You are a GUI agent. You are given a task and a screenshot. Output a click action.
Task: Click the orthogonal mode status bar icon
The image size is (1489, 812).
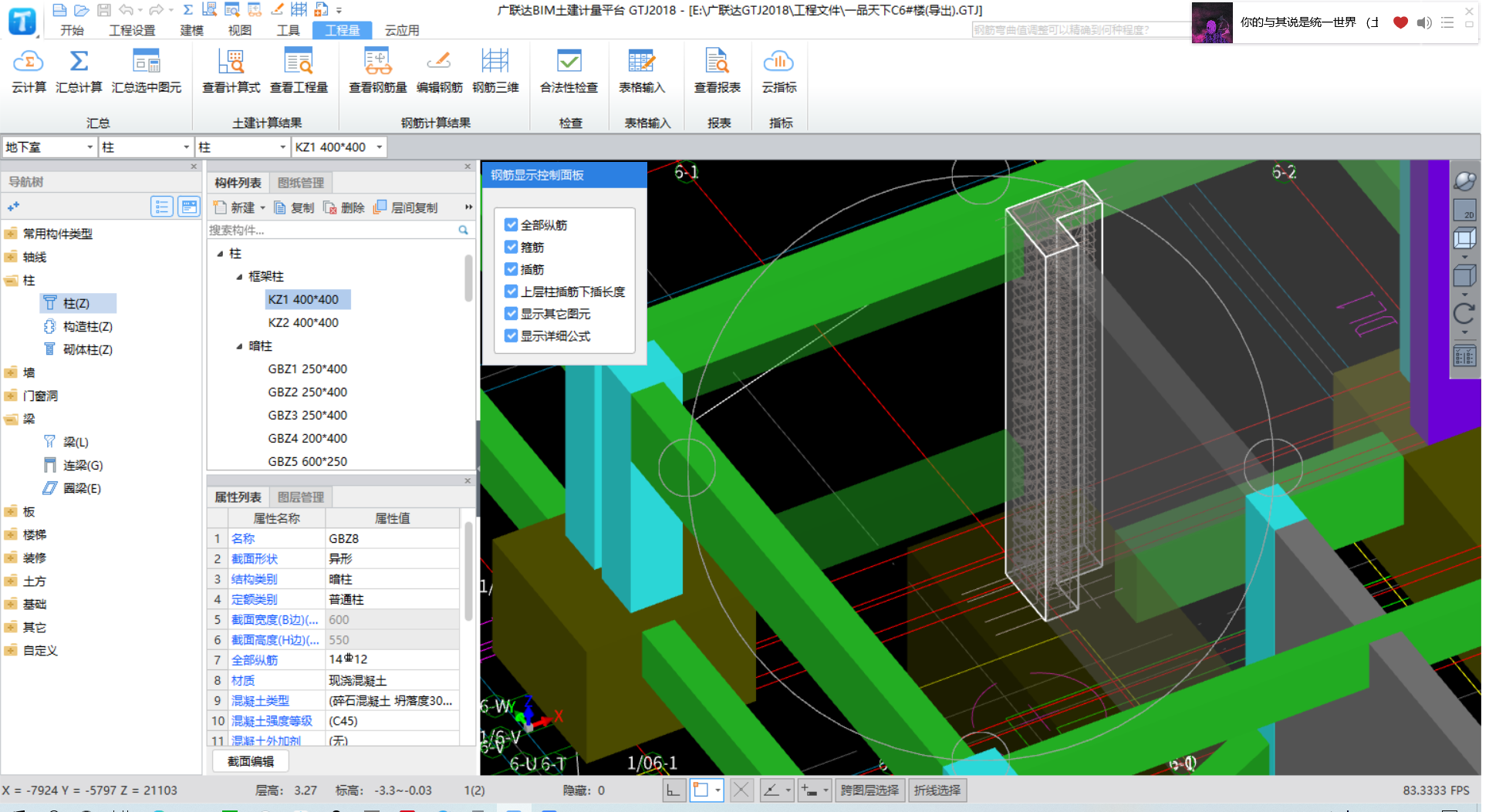click(674, 790)
